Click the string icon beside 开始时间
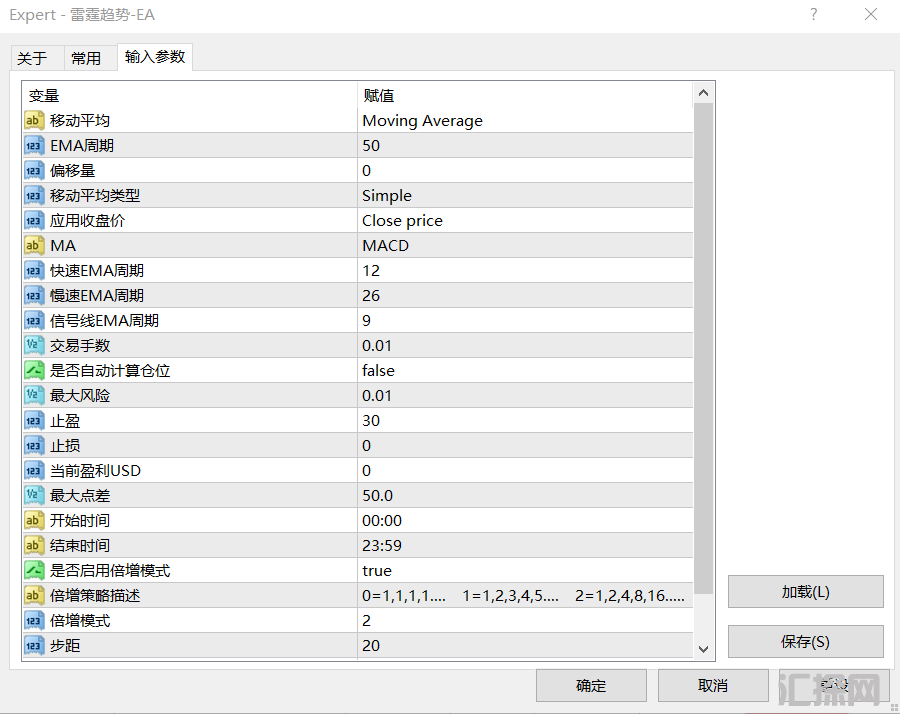The image size is (900, 714). (x=34, y=521)
